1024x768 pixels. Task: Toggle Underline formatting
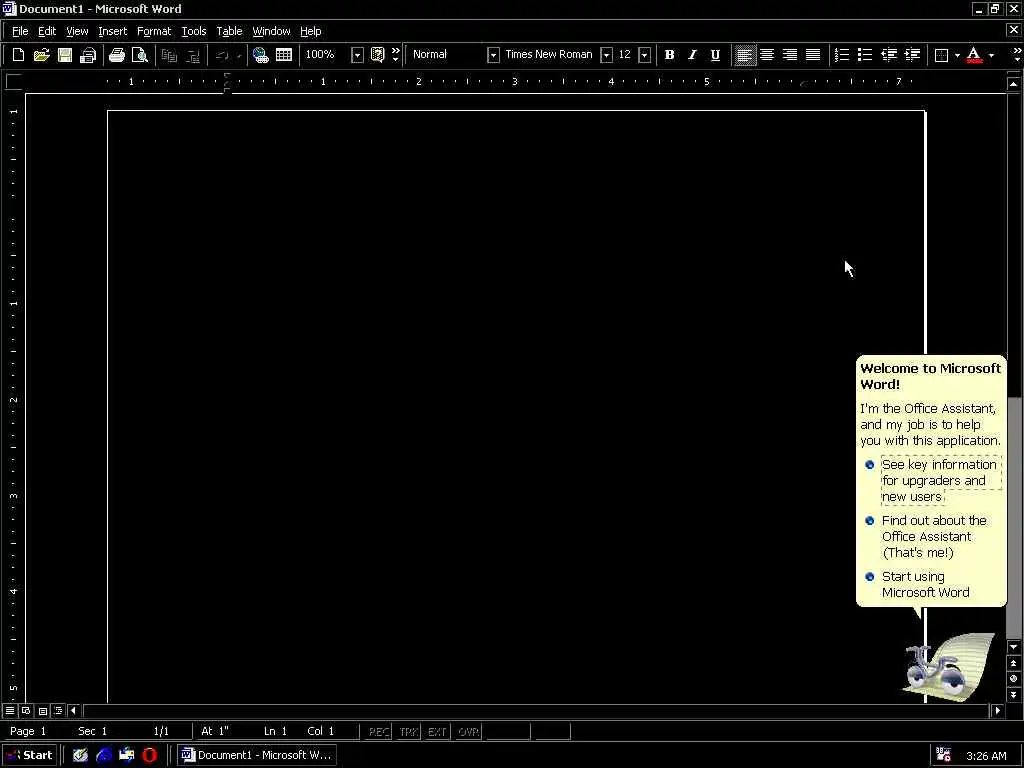[715, 55]
